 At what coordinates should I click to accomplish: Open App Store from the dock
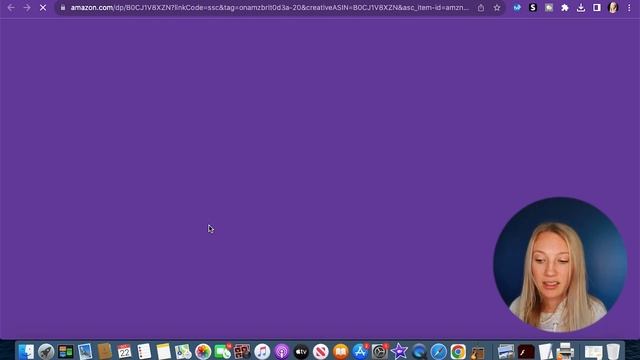click(x=360, y=351)
